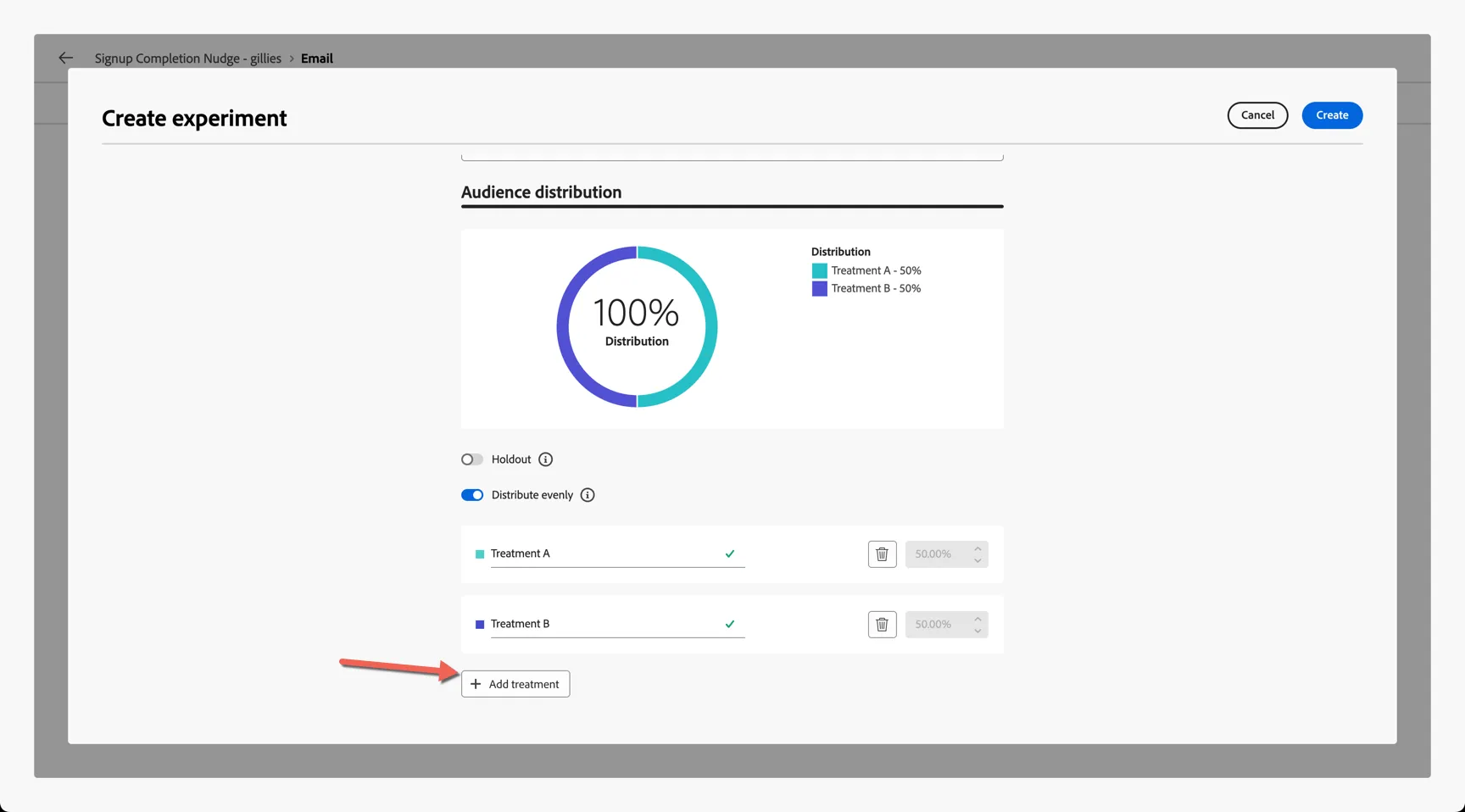
Task: Click the teal Treatment A donut segment
Action: 710,327
